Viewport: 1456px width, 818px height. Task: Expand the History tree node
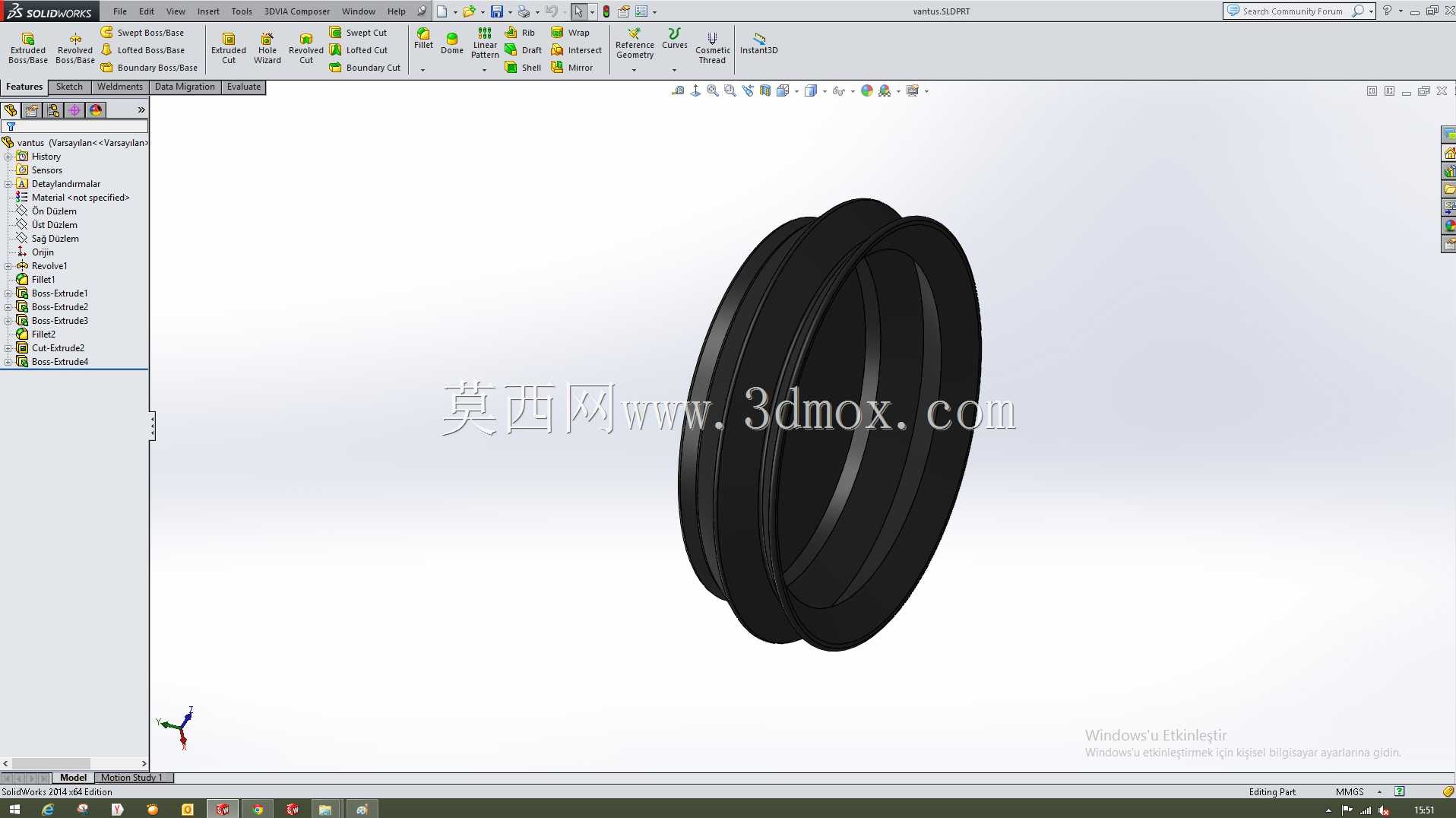click(x=8, y=157)
